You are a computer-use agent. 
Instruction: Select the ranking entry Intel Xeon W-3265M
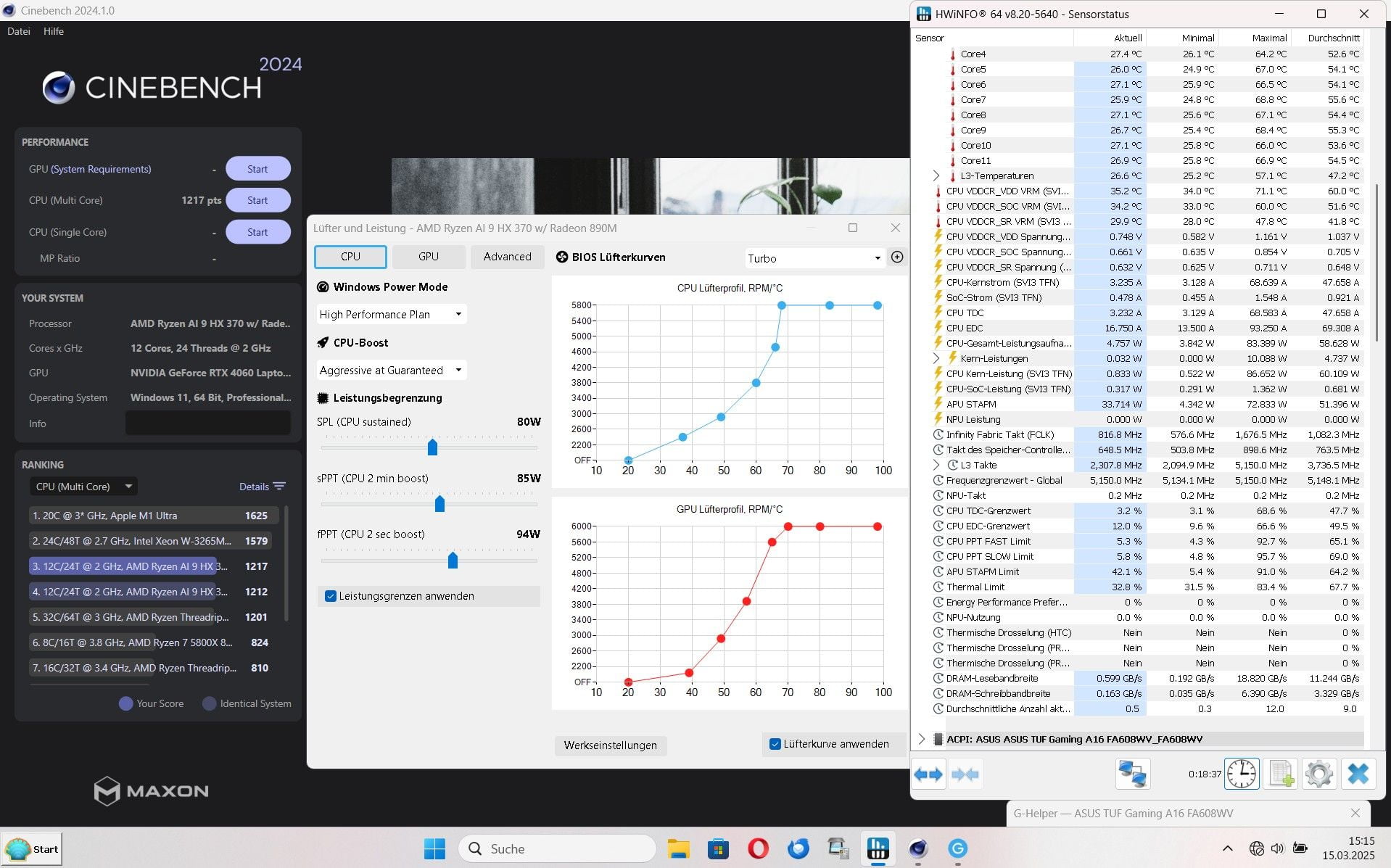(x=150, y=541)
